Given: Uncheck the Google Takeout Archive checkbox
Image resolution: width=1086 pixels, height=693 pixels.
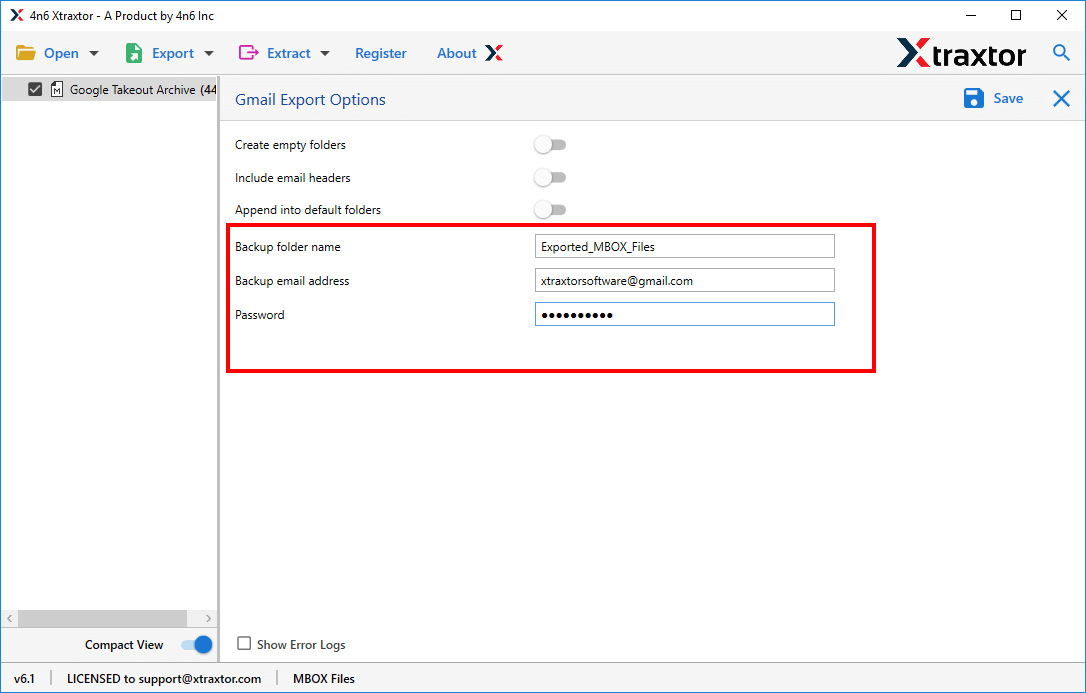Looking at the screenshot, I should coord(35,89).
